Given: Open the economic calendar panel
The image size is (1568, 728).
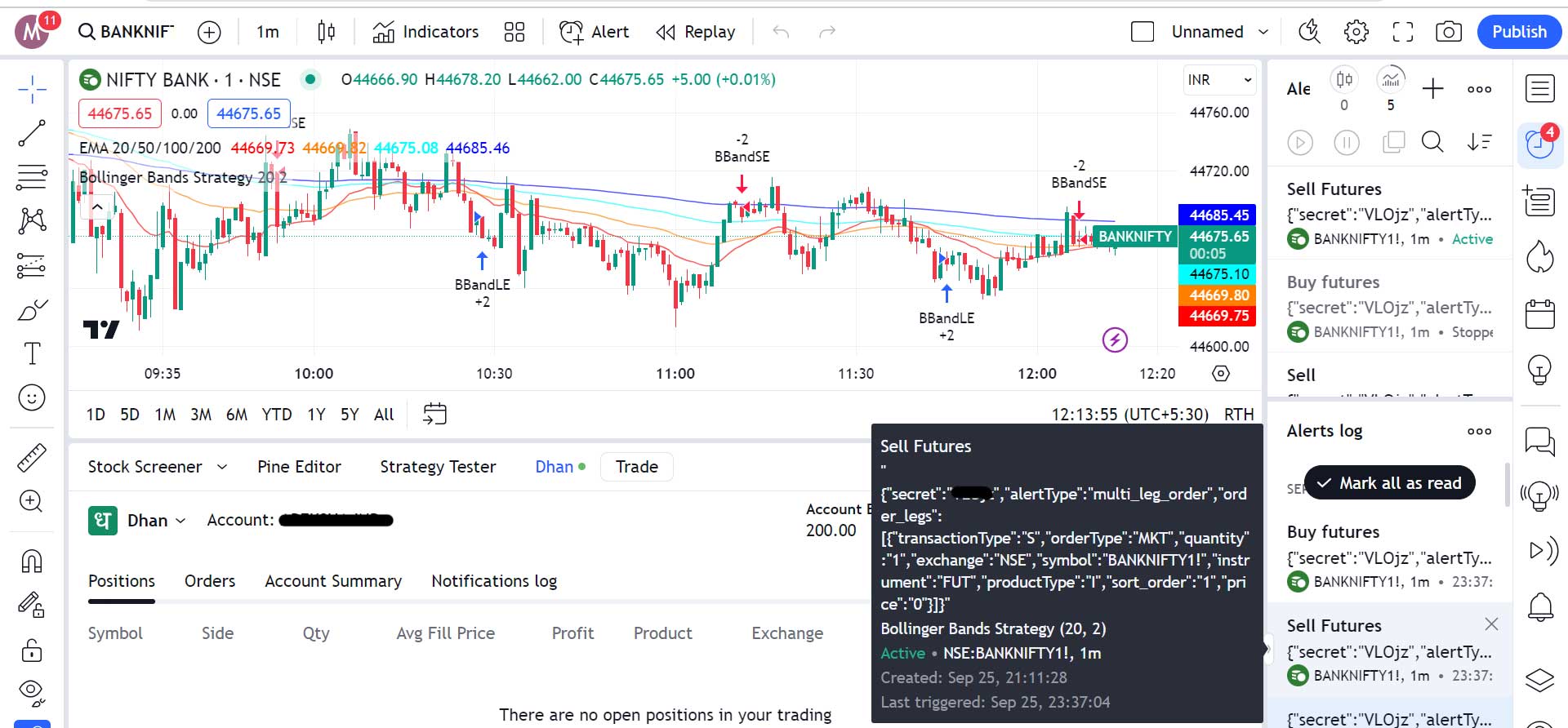Looking at the screenshot, I should [x=1540, y=314].
